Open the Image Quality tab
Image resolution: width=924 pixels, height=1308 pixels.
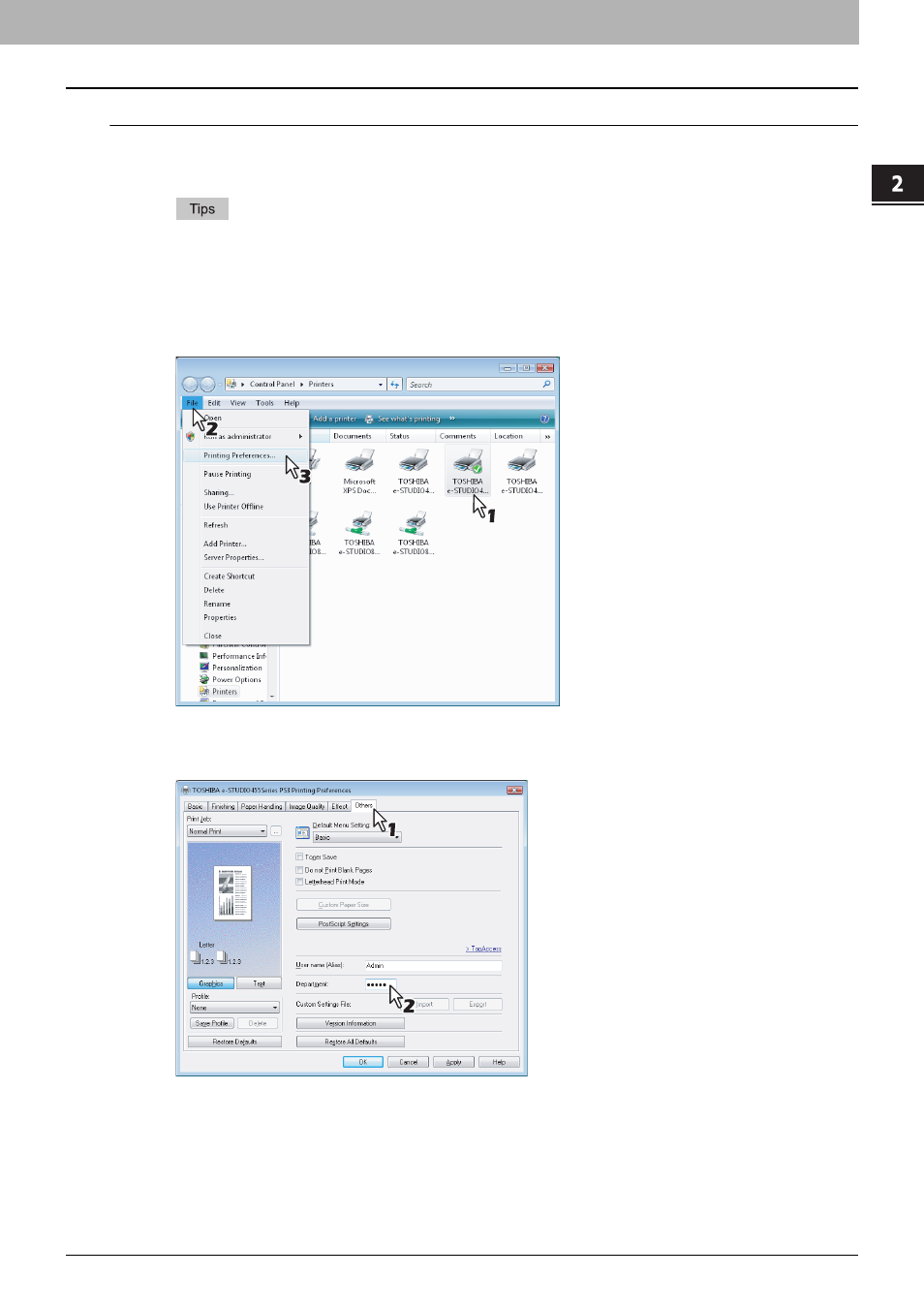point(307,806)
